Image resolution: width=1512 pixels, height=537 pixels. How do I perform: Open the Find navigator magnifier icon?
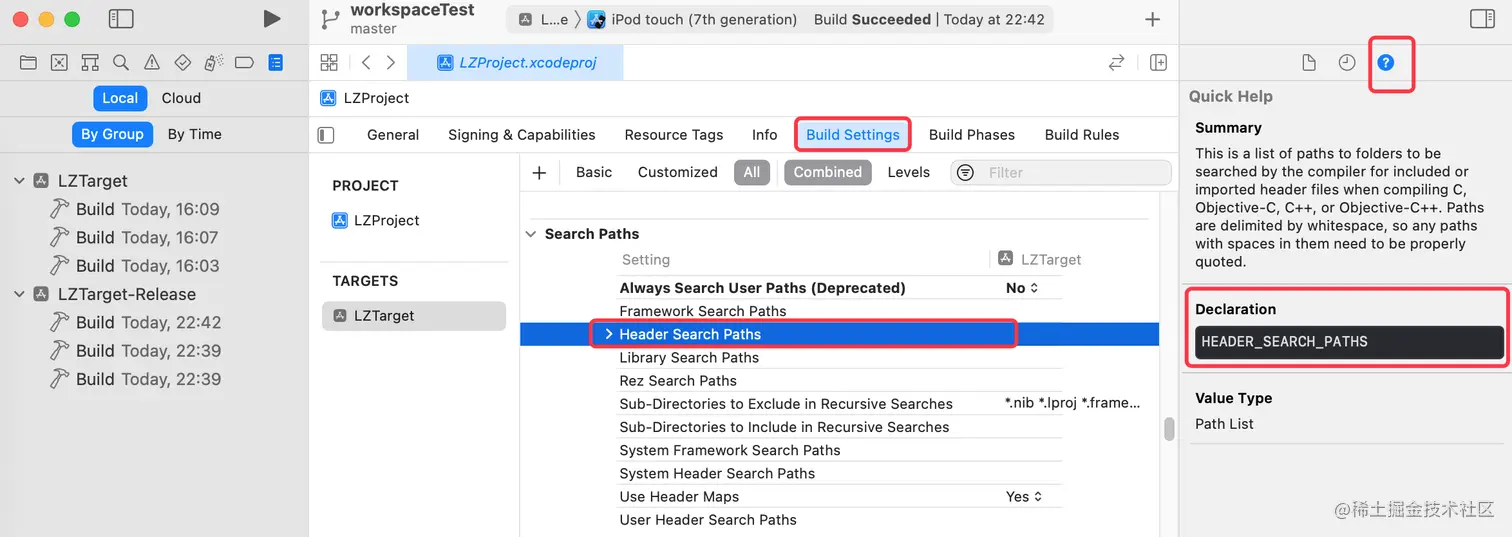click(x=121, y=62)
